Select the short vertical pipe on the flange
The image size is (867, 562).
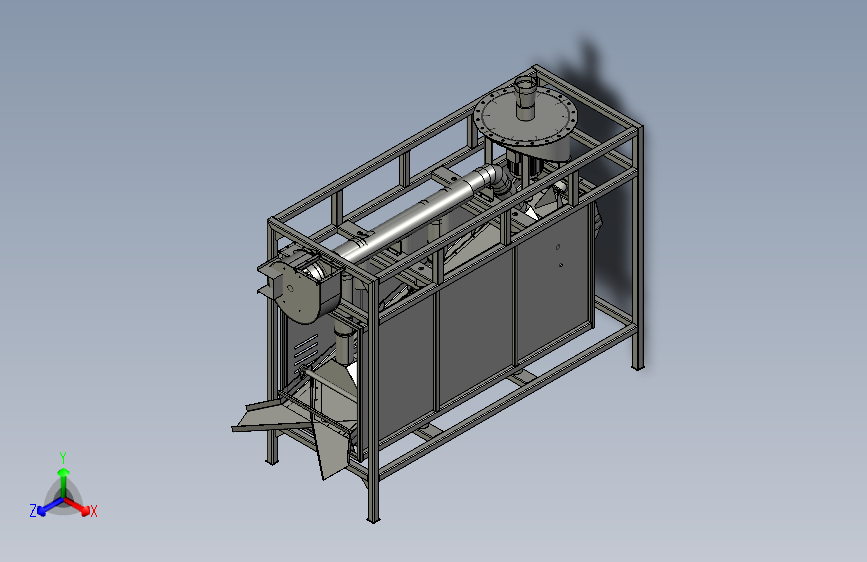(526, 98)
